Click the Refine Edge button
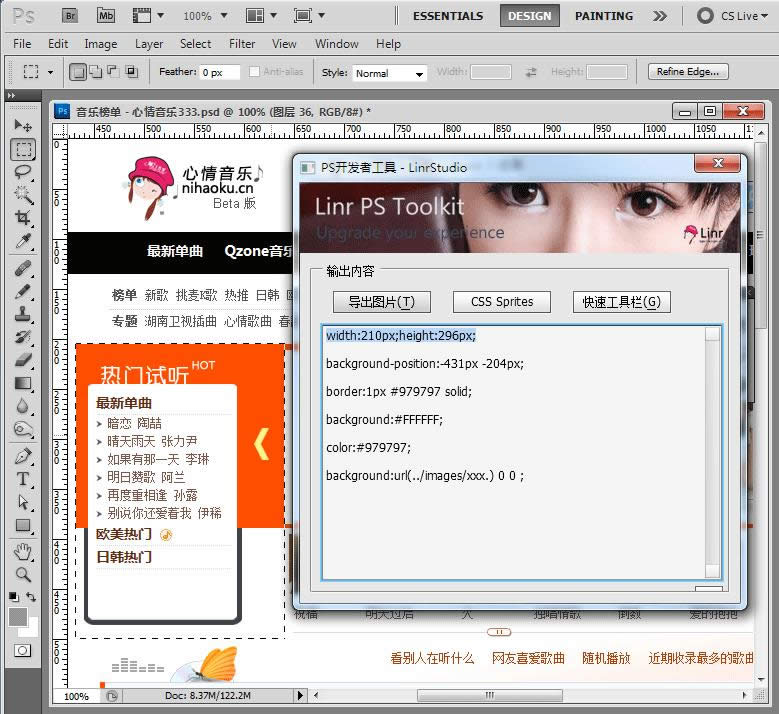Screen dimensions: 779x714 point(687,72)
